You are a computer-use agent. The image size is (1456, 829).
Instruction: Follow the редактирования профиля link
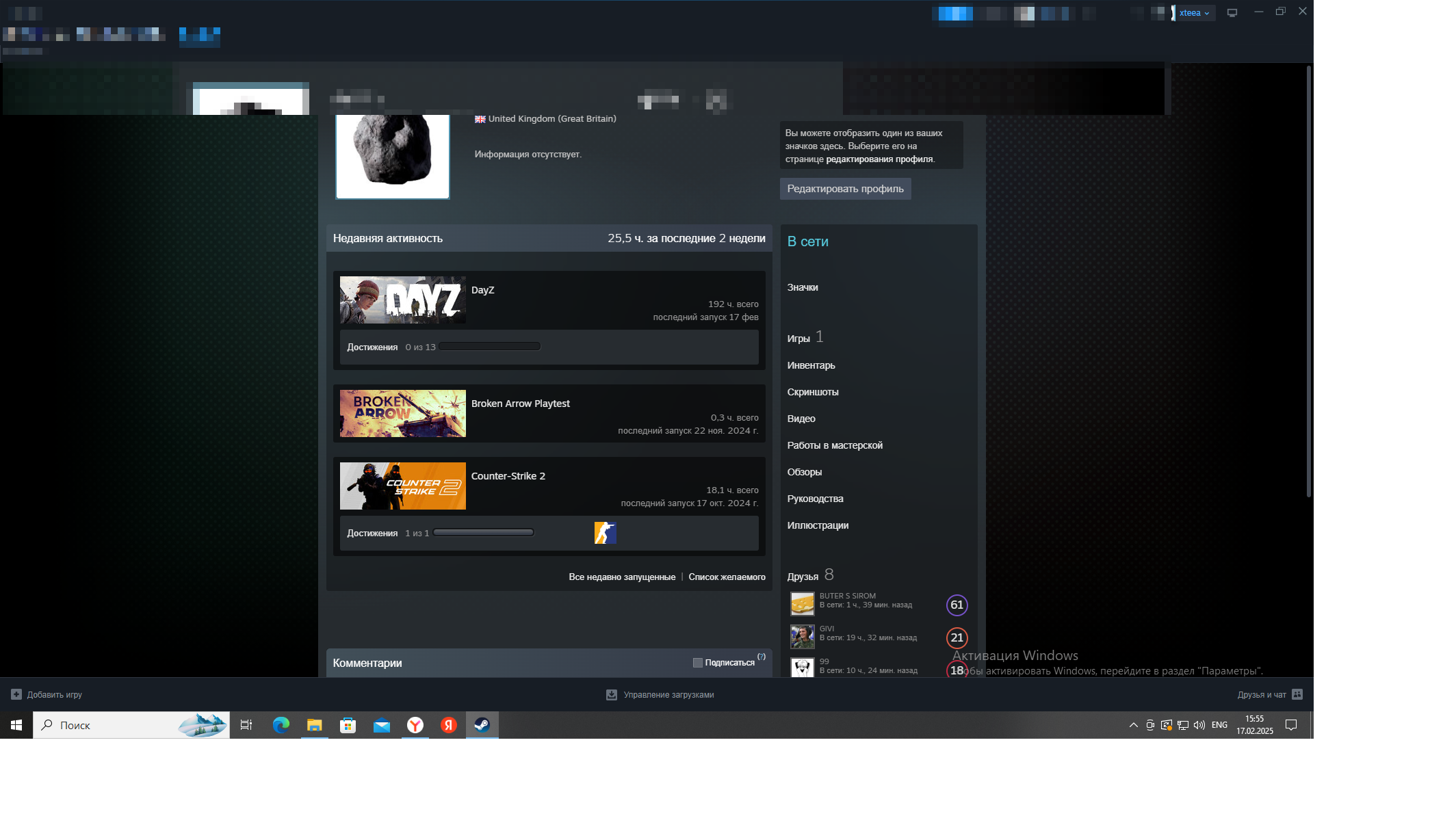click(x=879, y=159)
